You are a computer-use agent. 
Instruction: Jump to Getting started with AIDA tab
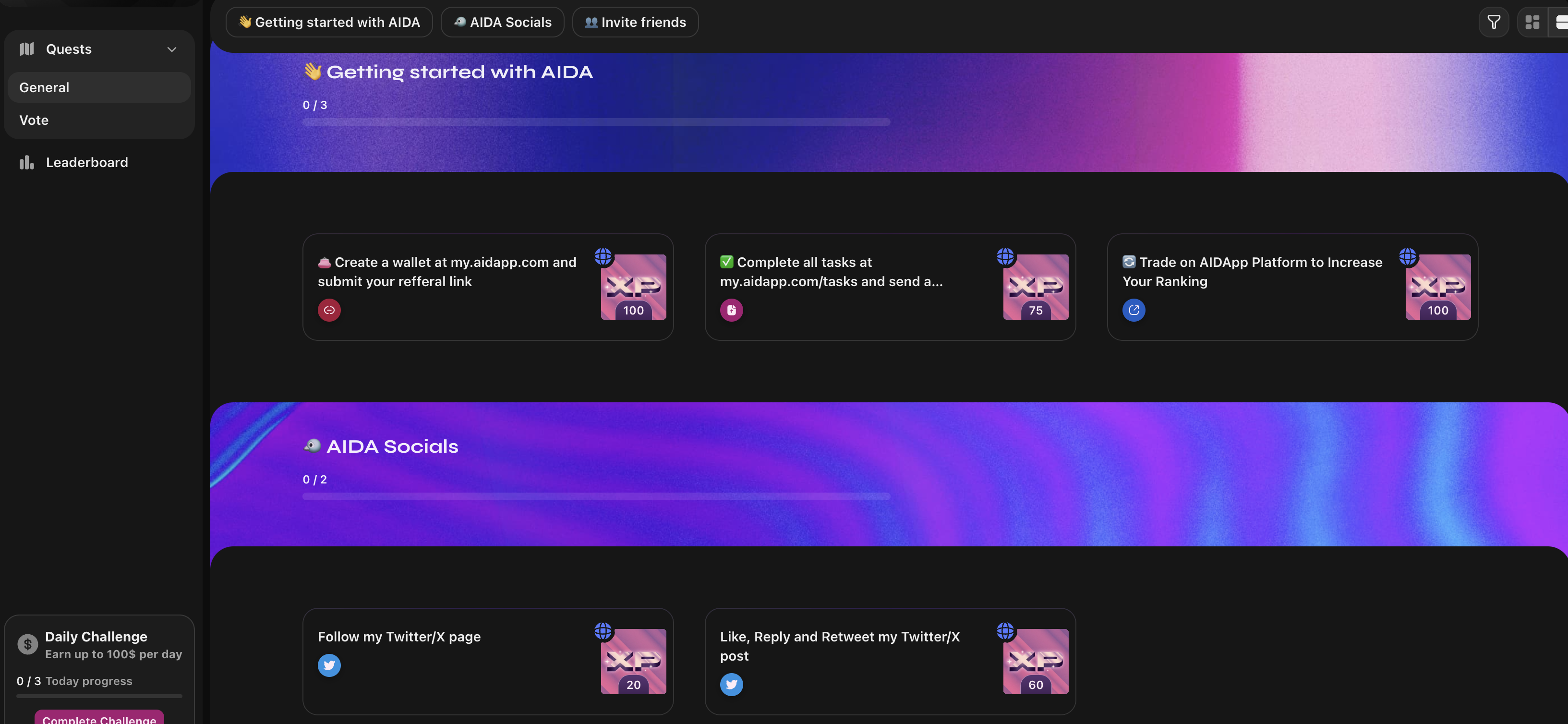329,22
